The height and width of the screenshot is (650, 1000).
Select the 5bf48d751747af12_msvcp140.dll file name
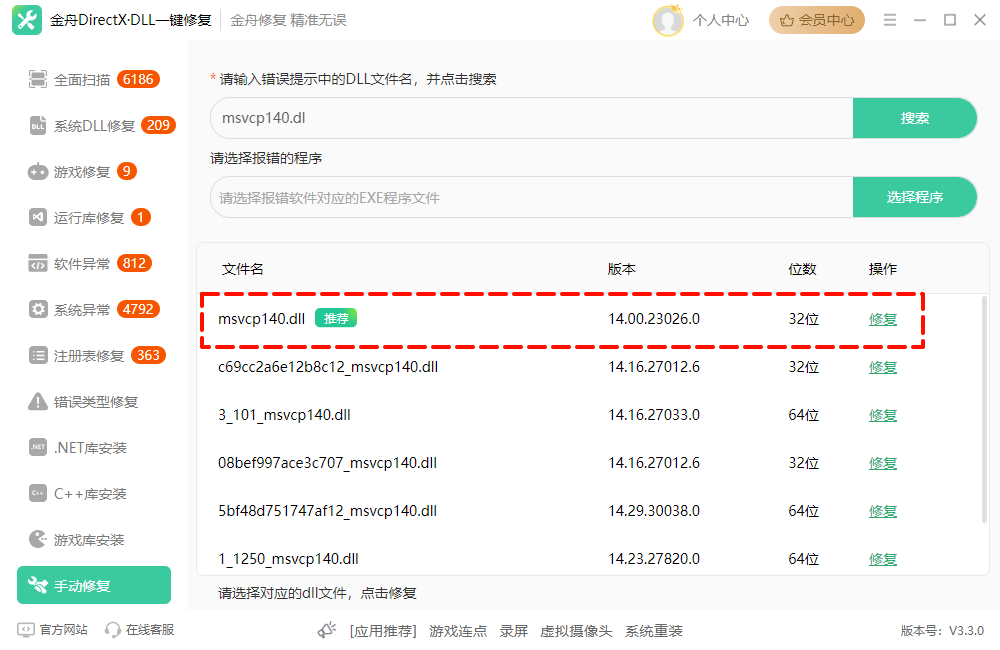pos(327,510)
